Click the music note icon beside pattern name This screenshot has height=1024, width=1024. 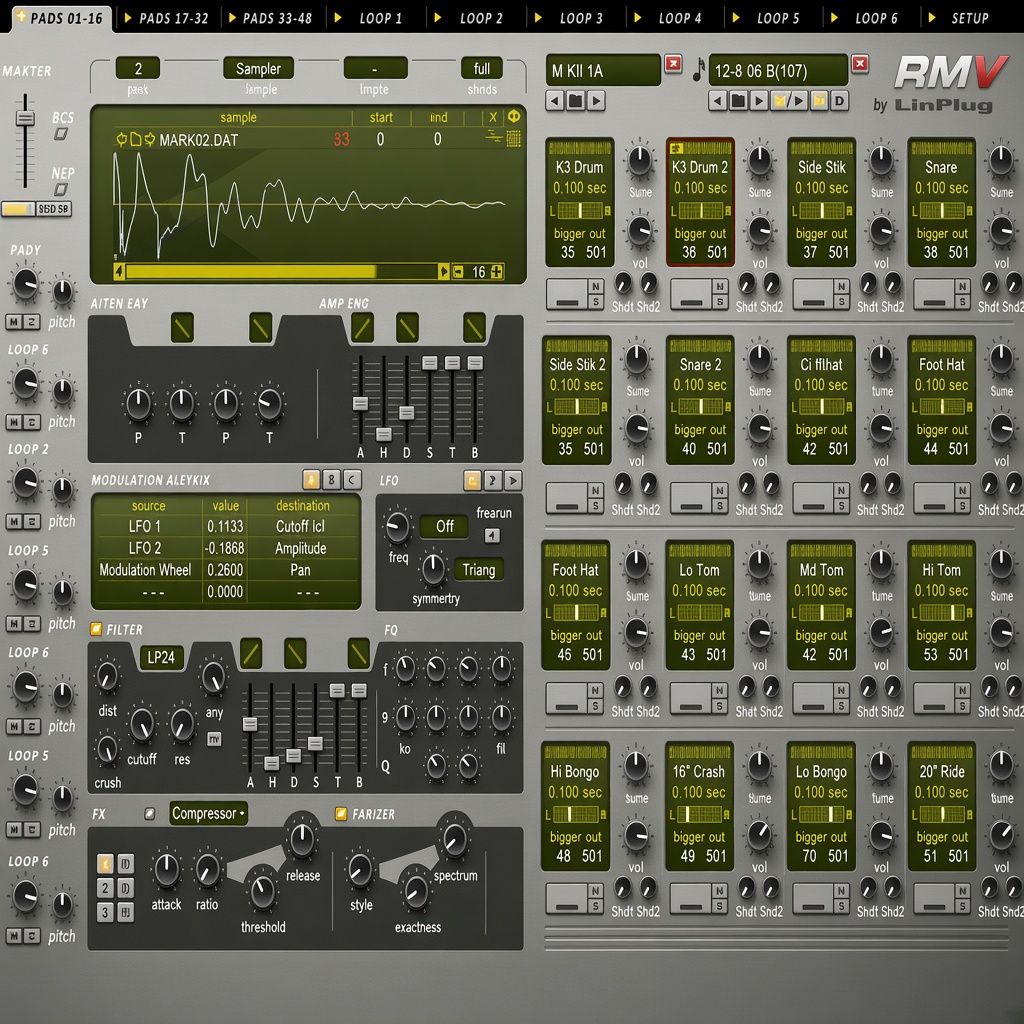click(699, 70)
